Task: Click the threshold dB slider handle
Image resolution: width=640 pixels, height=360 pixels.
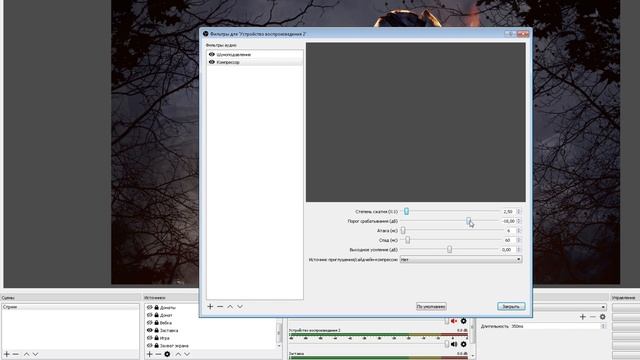Action: (x=469, y=221)
